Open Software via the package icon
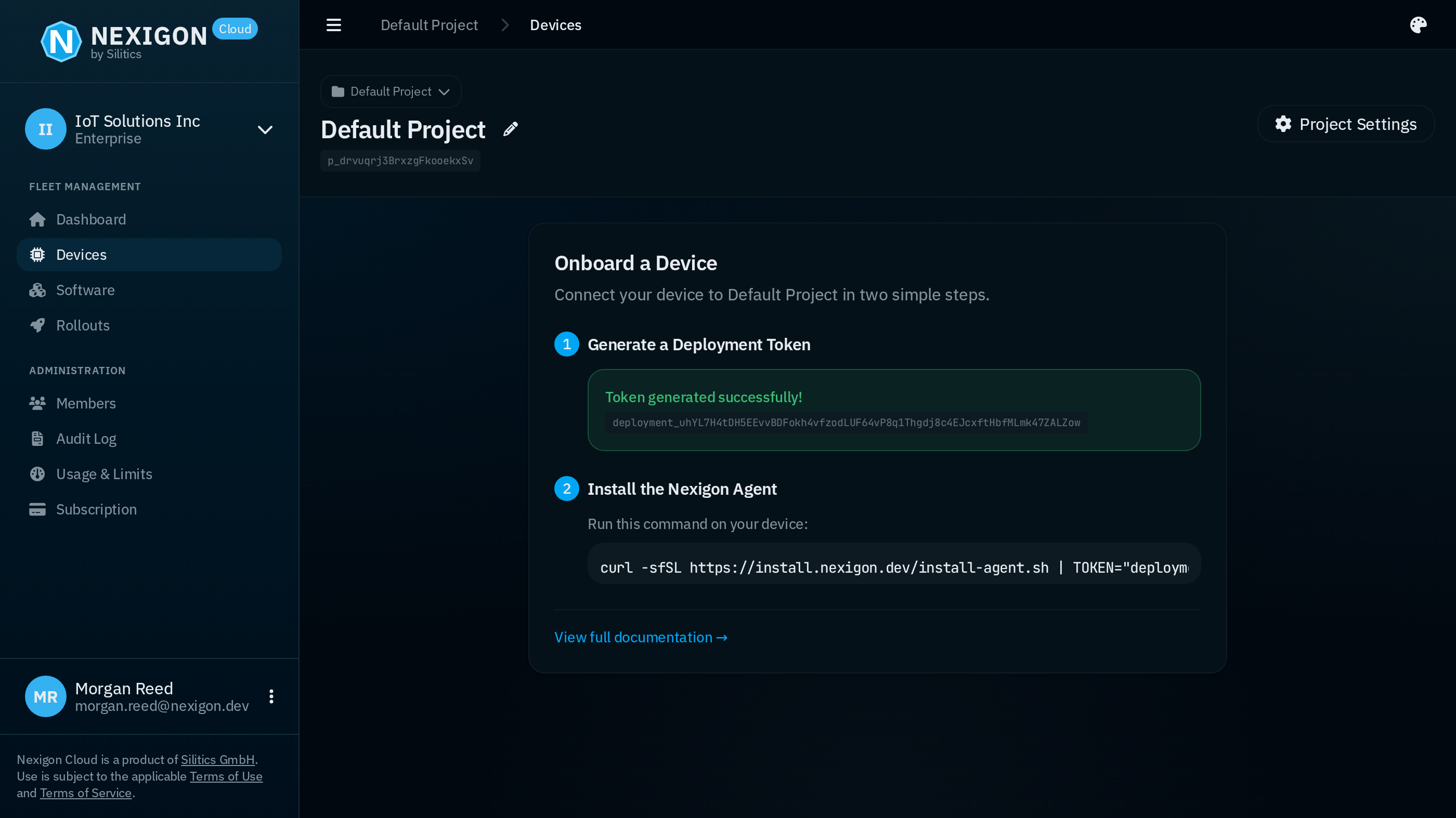1456x818 pixels. point(37,290)
